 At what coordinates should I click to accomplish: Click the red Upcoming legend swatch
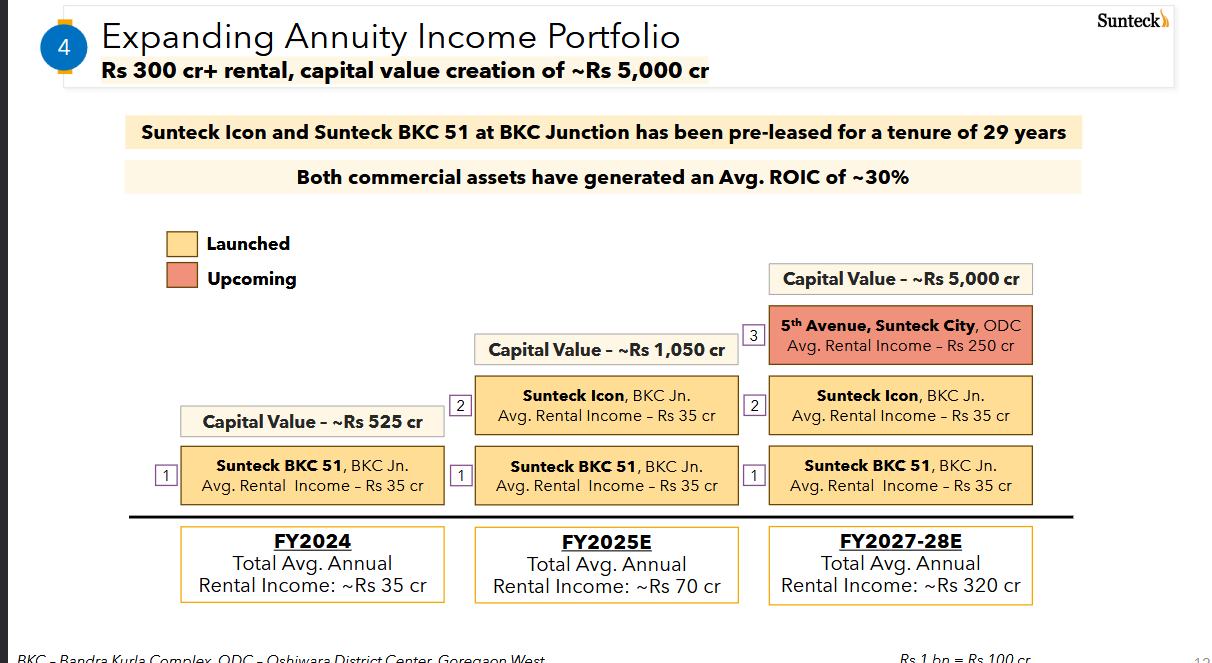182,275
